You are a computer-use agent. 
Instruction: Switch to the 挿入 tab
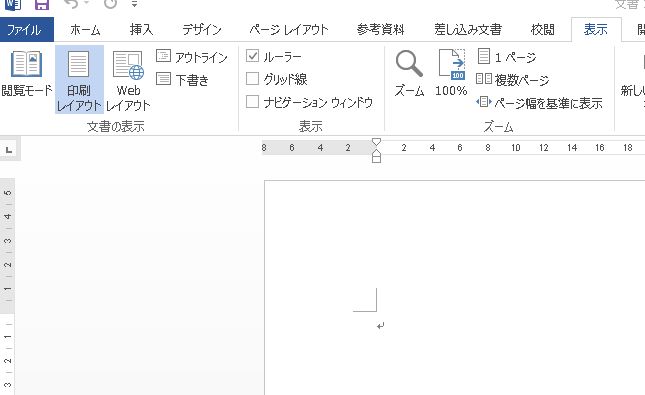click(142, 30)
